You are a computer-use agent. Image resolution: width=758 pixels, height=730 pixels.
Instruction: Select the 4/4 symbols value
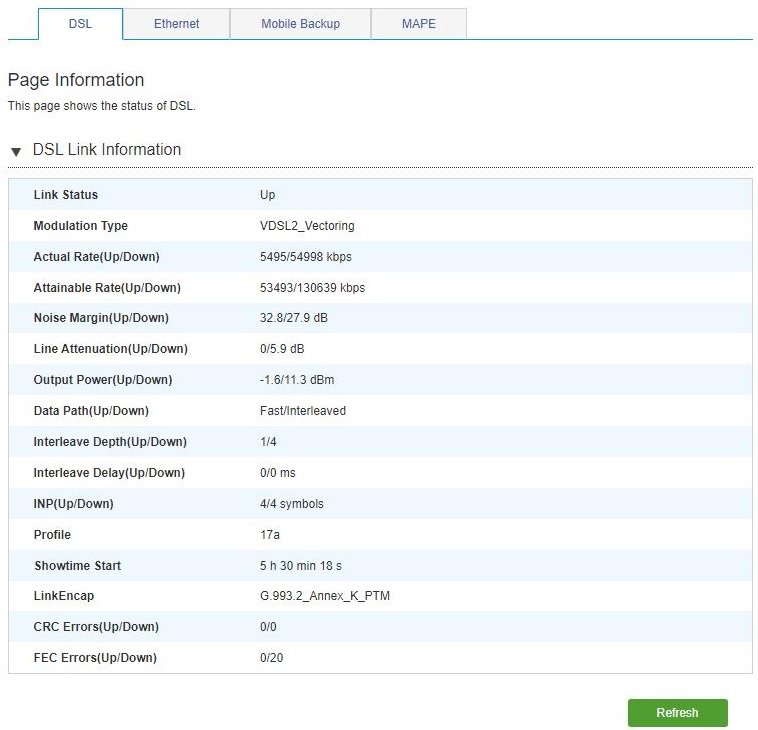292,504
